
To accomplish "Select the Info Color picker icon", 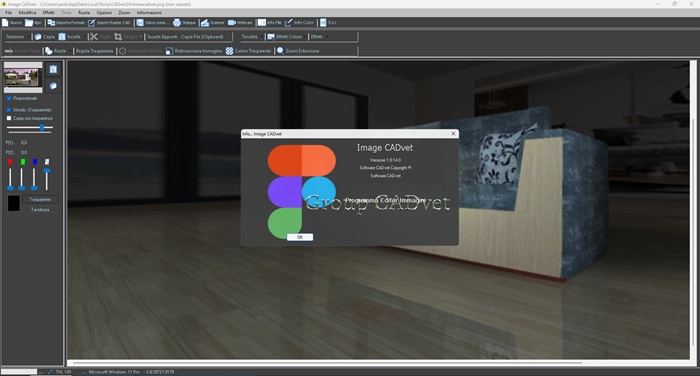I will click(288, 22).
